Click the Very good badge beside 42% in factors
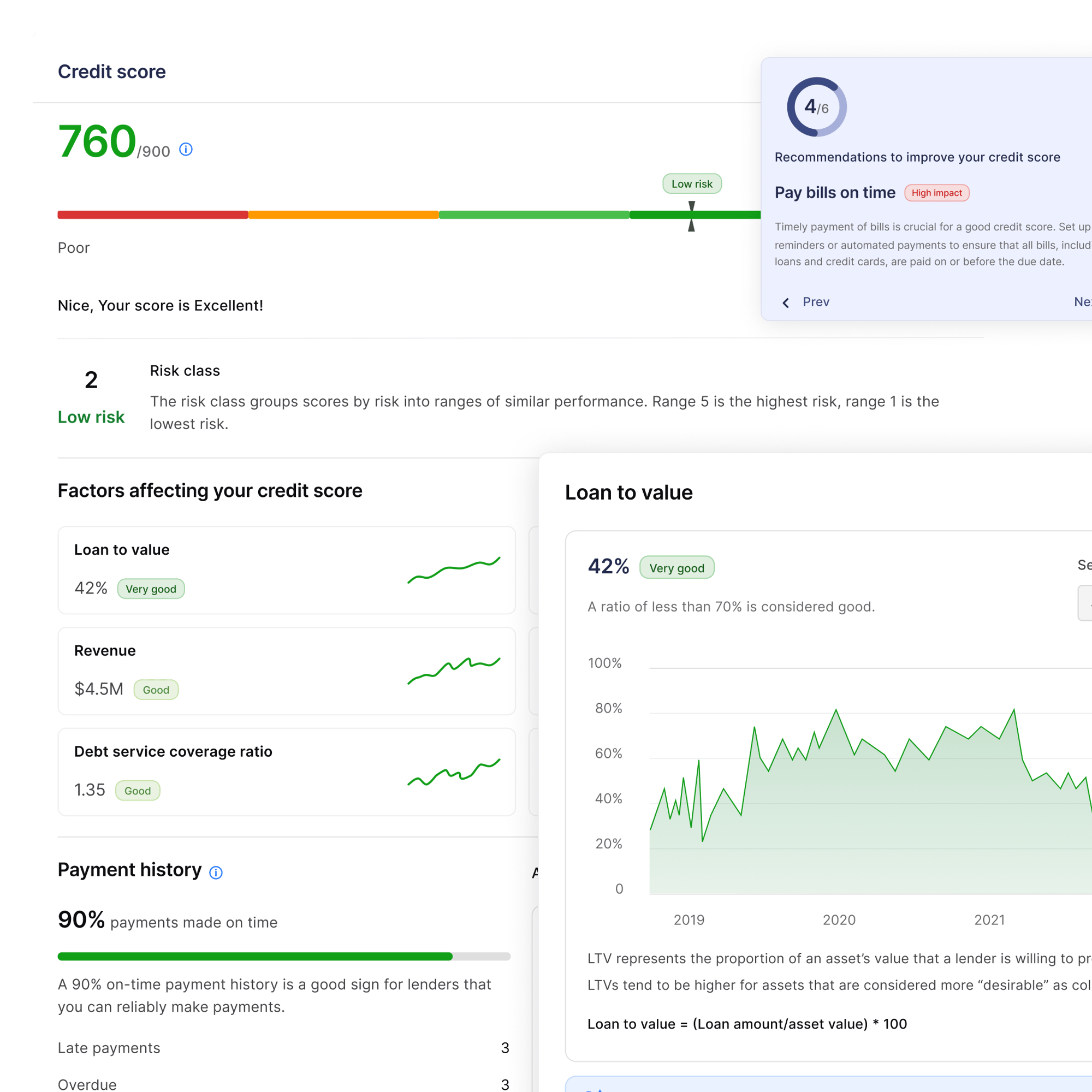1092x1092 pixels. 151,589
